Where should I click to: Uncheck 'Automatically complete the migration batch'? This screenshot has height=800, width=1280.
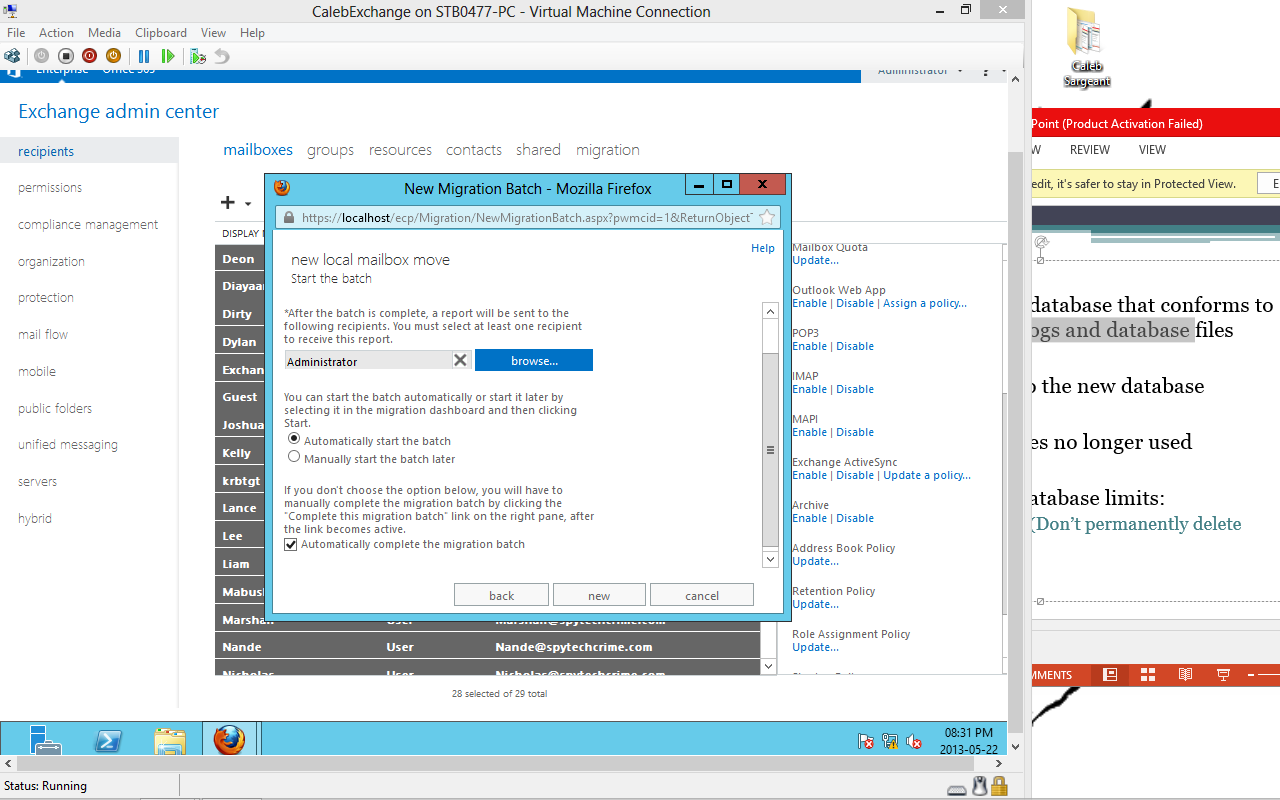pos(291,545)
